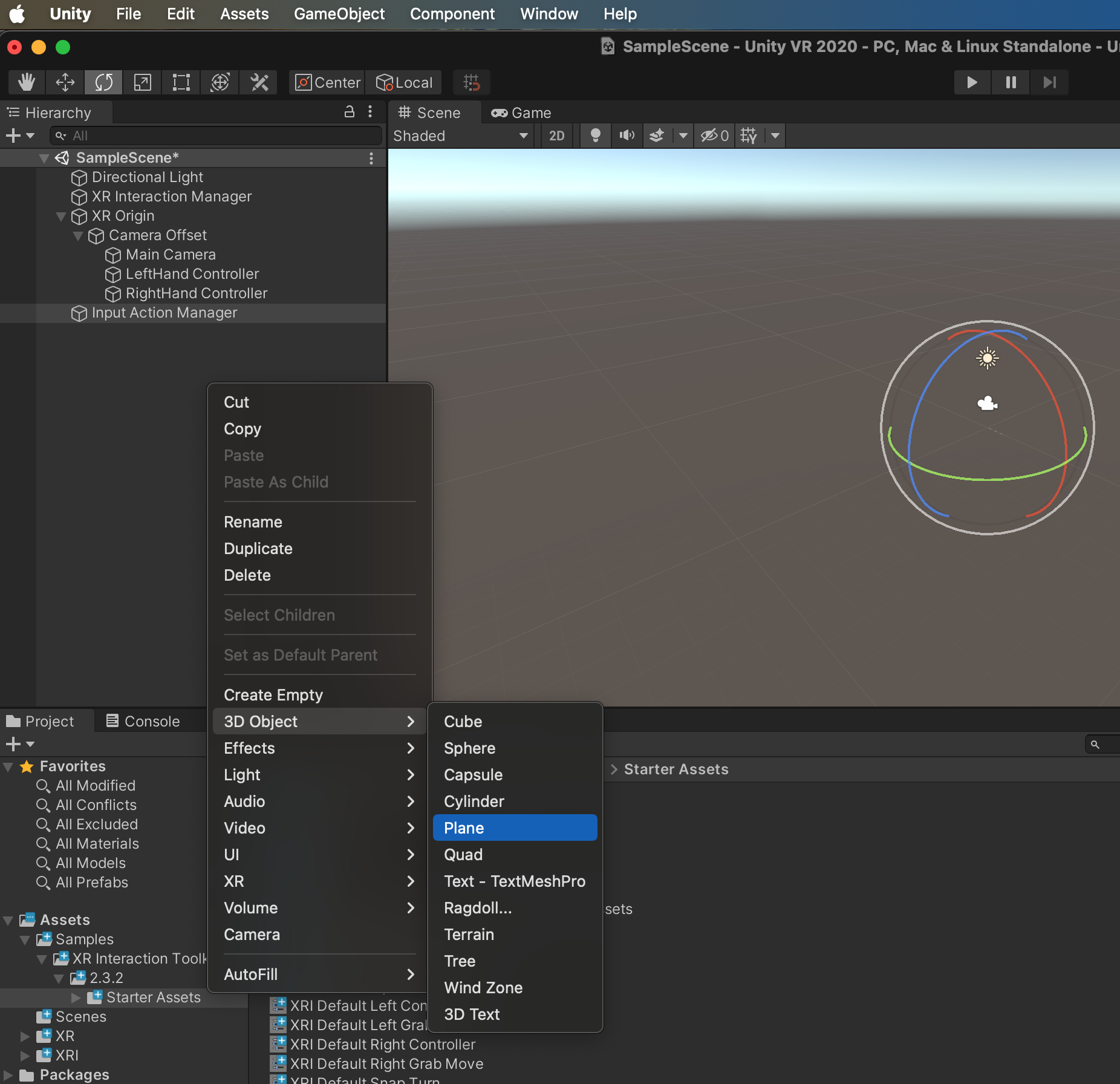
Task: Step one frame forward
Action: click(x=1049, y=82)
